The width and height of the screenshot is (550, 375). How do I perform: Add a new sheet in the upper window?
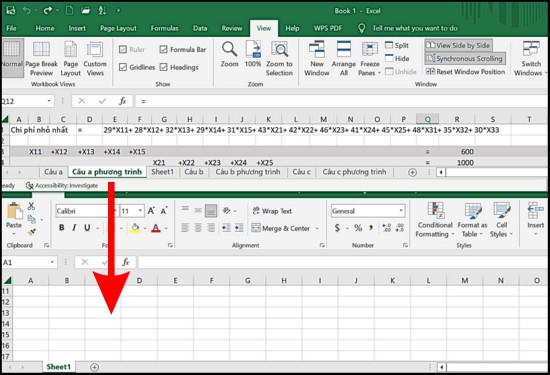coord(412,172)
